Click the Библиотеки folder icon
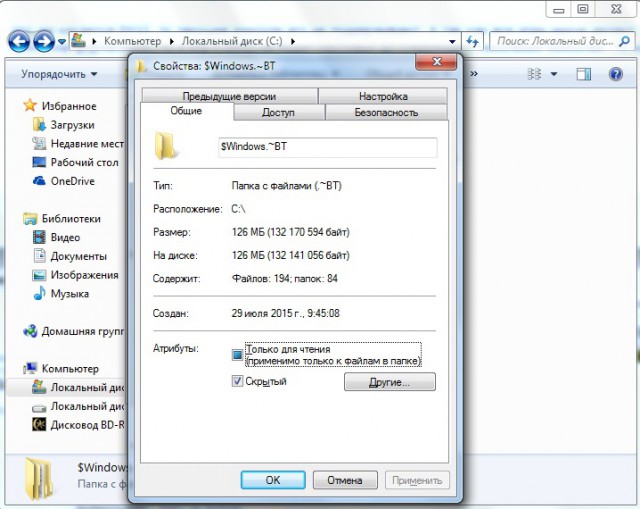Image resolution: width=640 pixels, height=509 pixels. (30, 218)
